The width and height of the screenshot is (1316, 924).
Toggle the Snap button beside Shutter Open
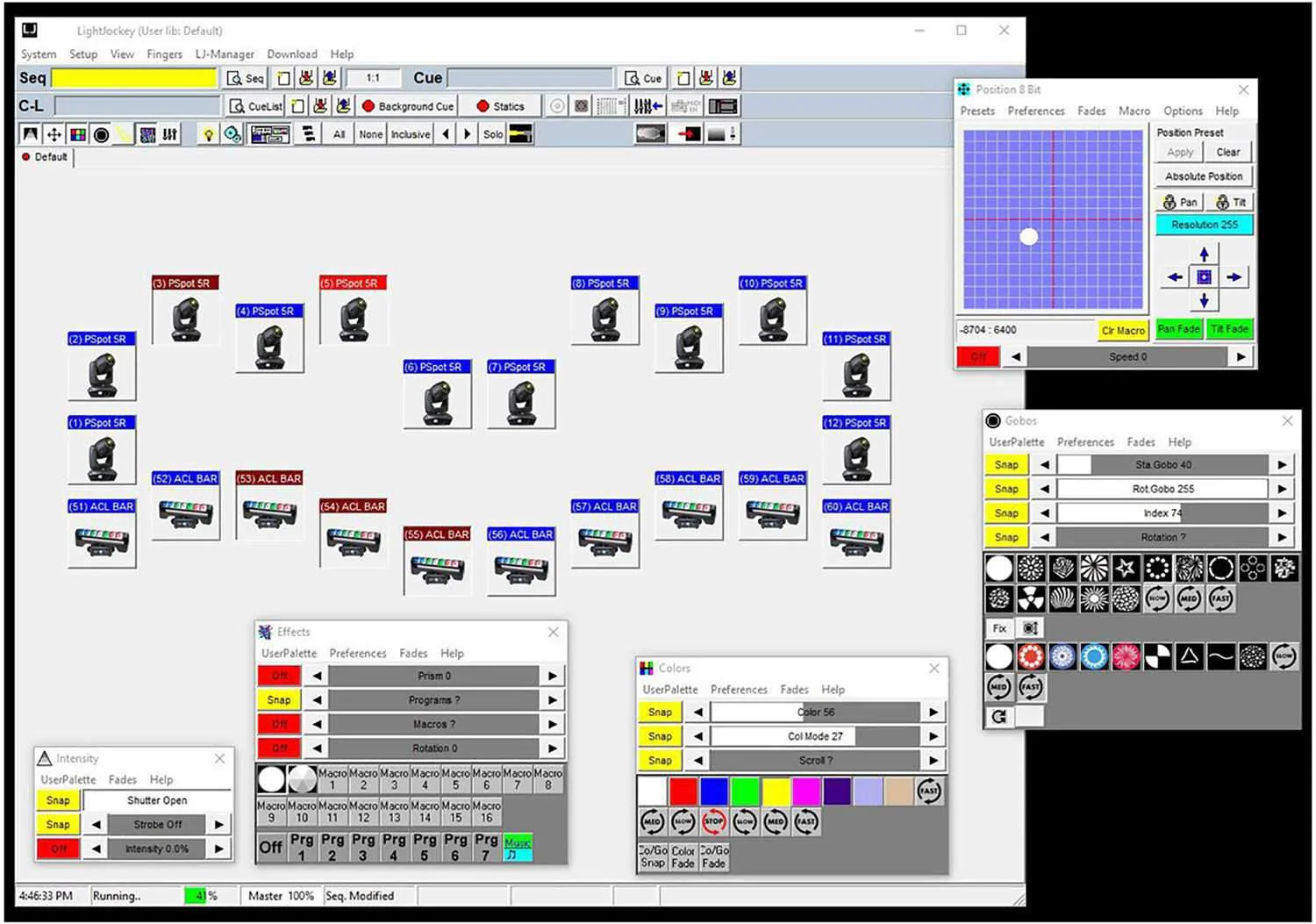pos(58,800)
